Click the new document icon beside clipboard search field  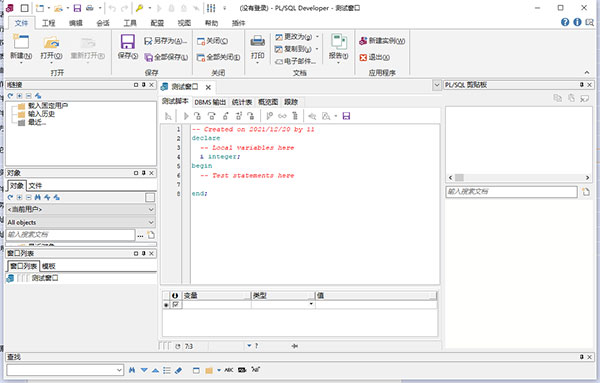pyautogui.click(x=586, y=192)
